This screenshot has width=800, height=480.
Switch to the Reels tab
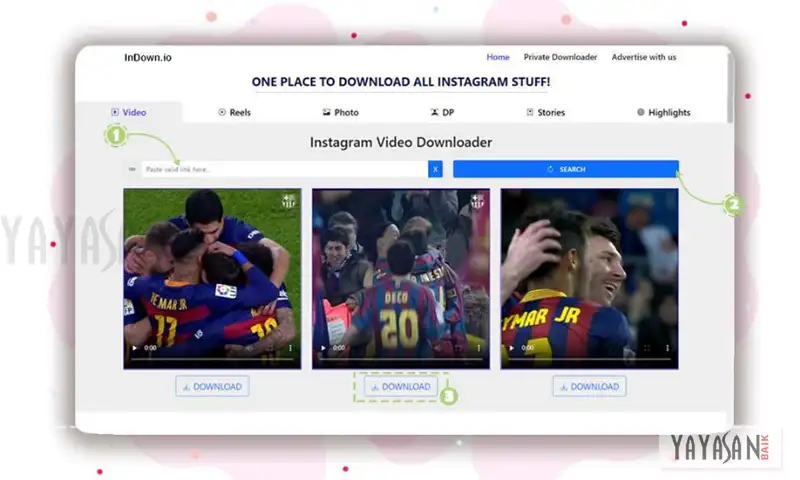point(235,112)
